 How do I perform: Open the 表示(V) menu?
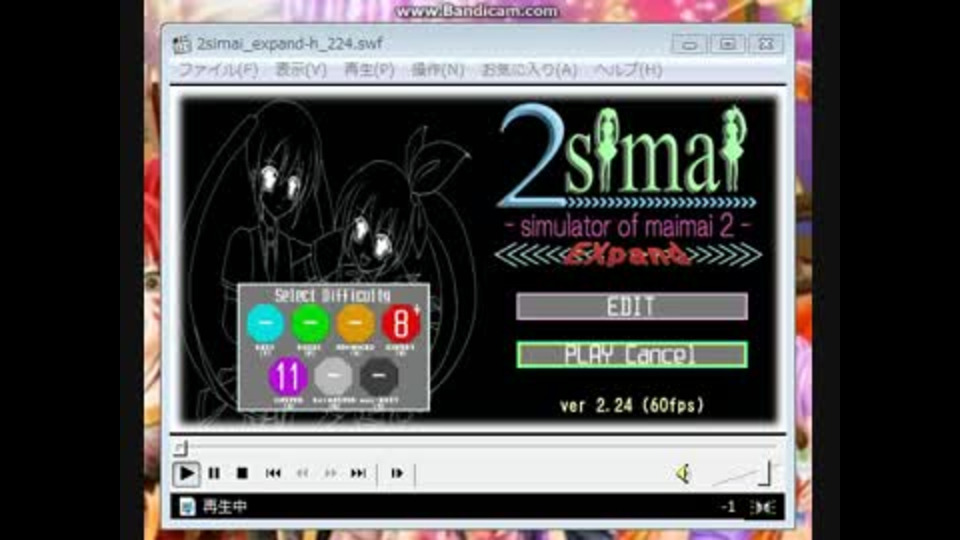(x=301, y=70)
